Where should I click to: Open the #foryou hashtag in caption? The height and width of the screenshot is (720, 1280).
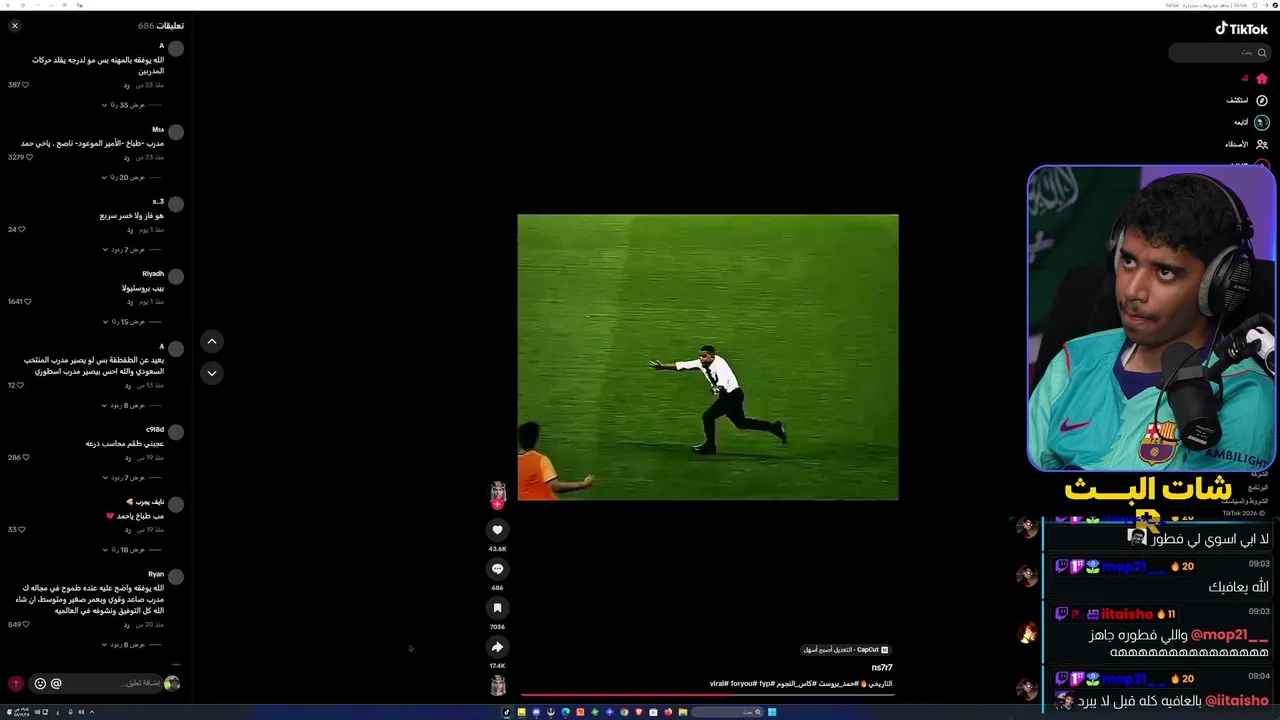tap(744, 684)
